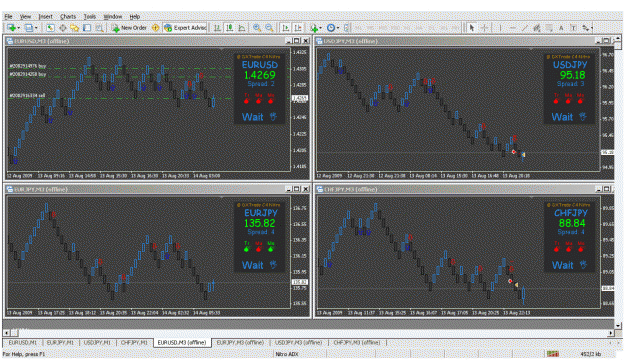Open the Strategy Tester icon
Image resolution: width=625 pixels, height=360 pixels.
99,28
